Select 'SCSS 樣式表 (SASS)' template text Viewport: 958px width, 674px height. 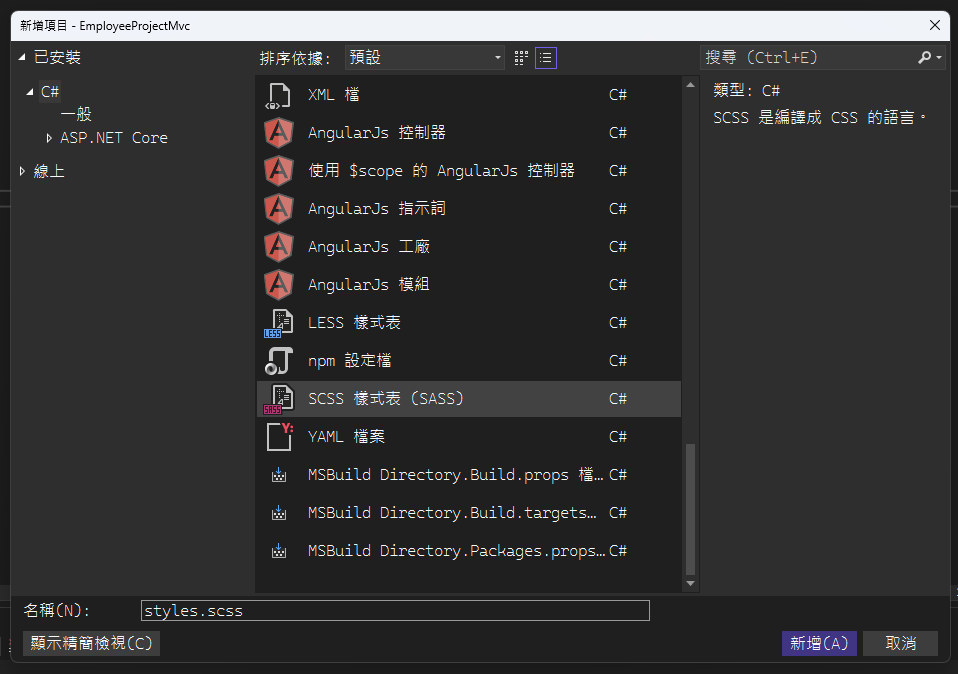point(386,399)
